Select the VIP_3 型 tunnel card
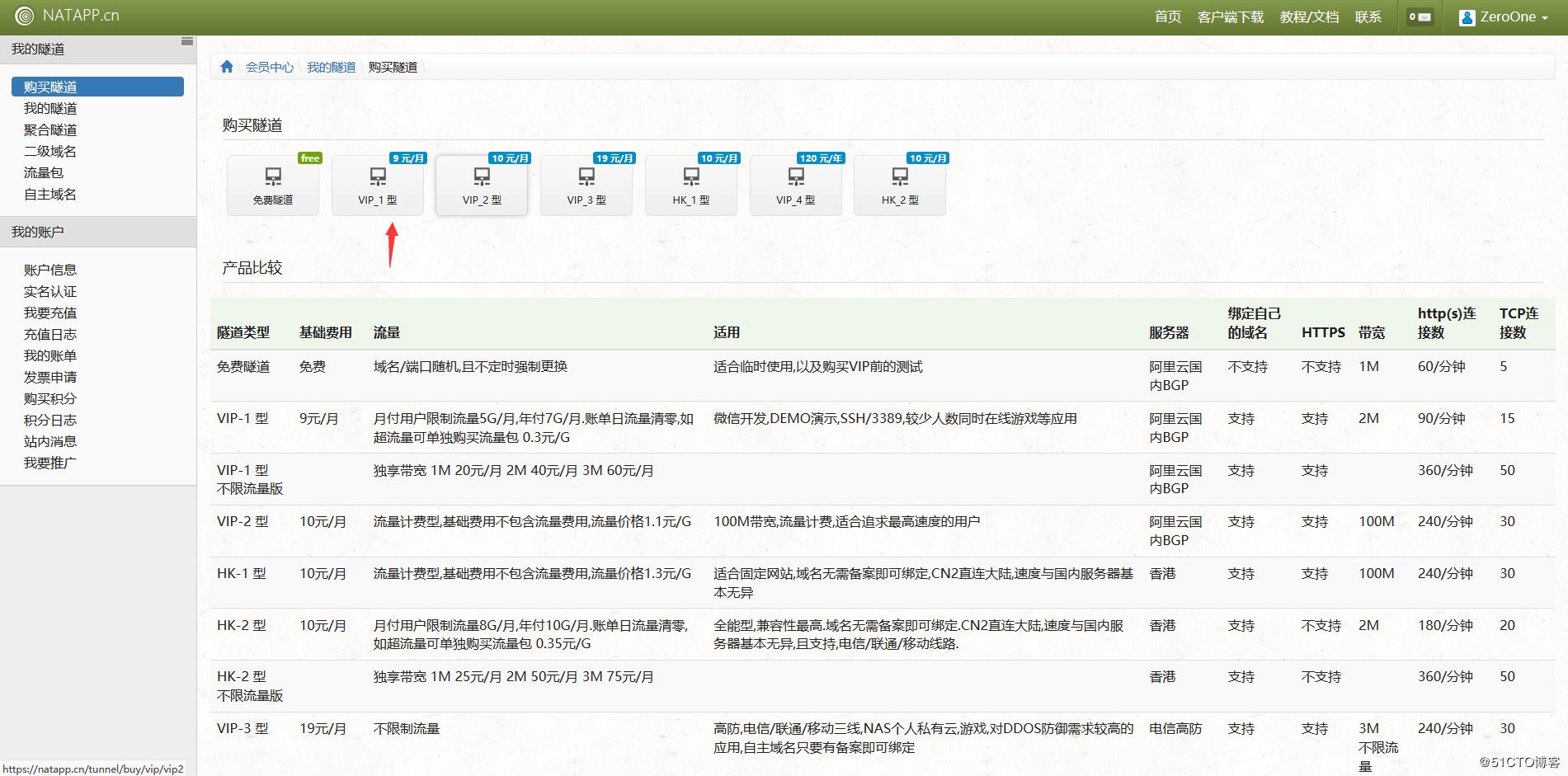1568x776 pixels. (586, 183)
